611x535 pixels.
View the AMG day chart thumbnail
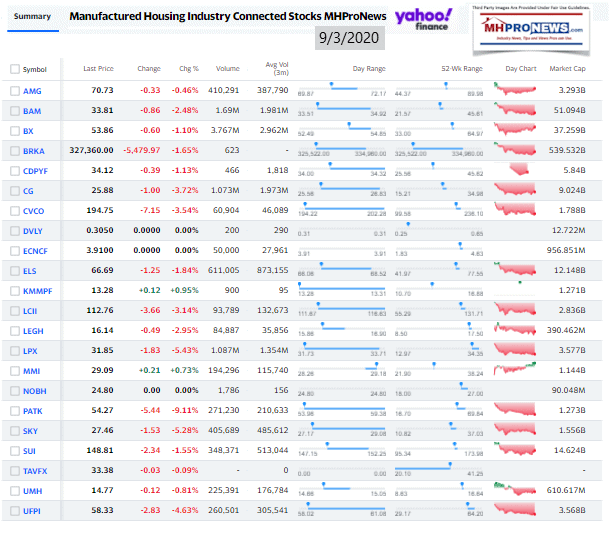[x=515, y=90]
